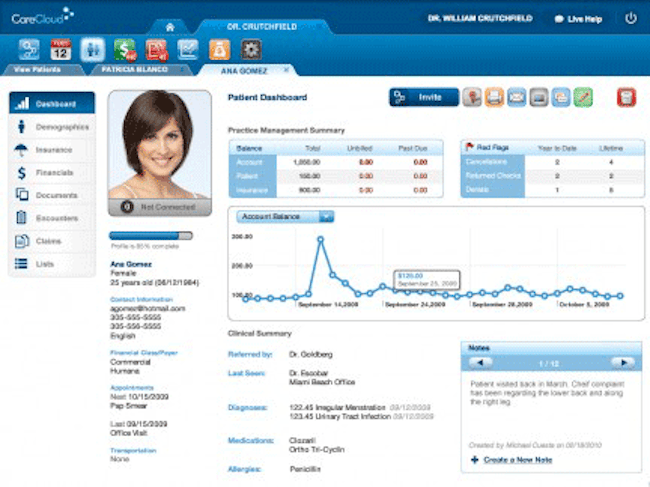Click the chart peak data point
Image resolution: width=650 pixels, height=487 pixels.
[x=320, y=239]
